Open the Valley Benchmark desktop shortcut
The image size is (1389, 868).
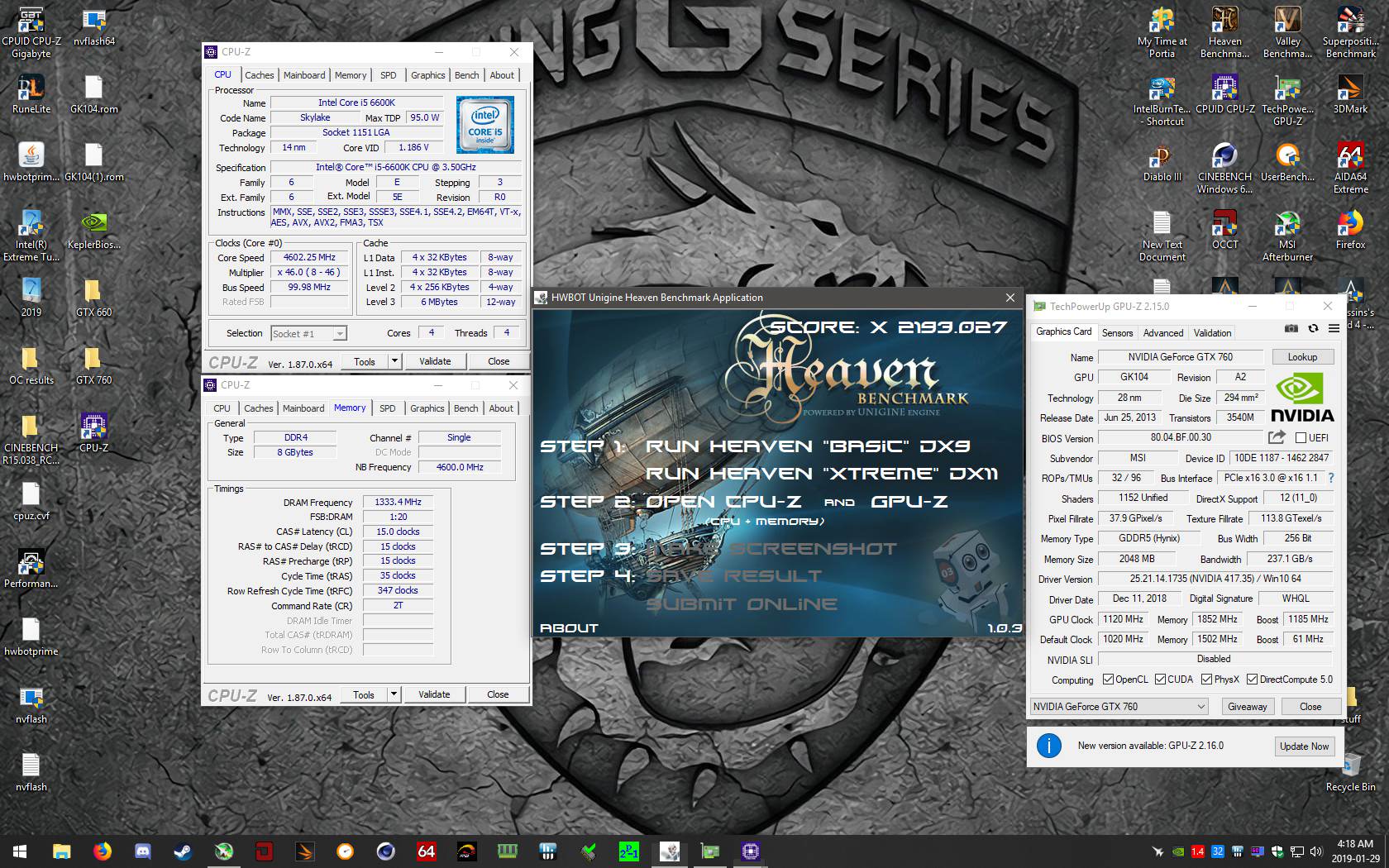pyautogui.click(x=1287, y=33)
